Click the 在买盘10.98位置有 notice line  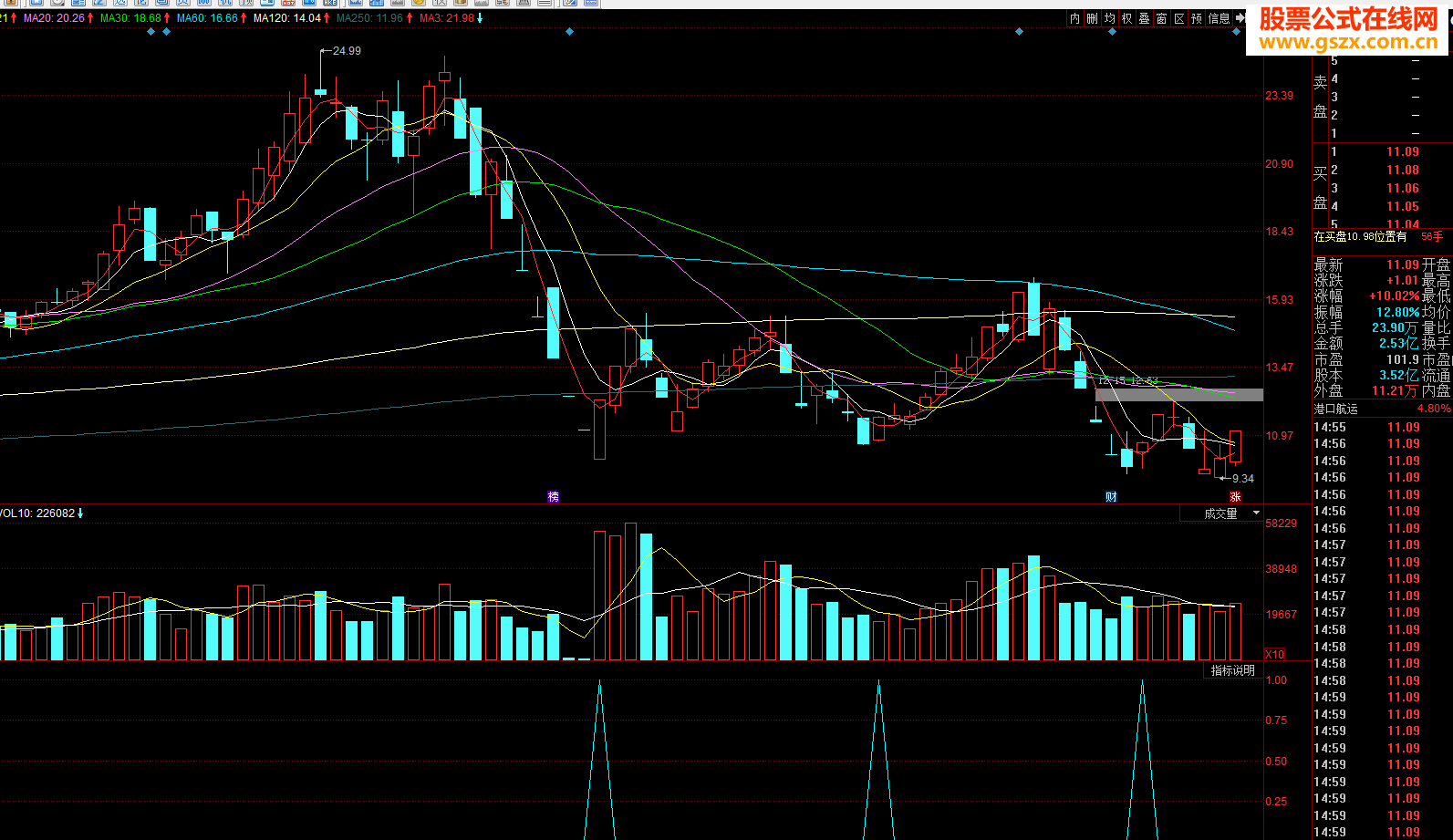click(x=1360, y=236)
